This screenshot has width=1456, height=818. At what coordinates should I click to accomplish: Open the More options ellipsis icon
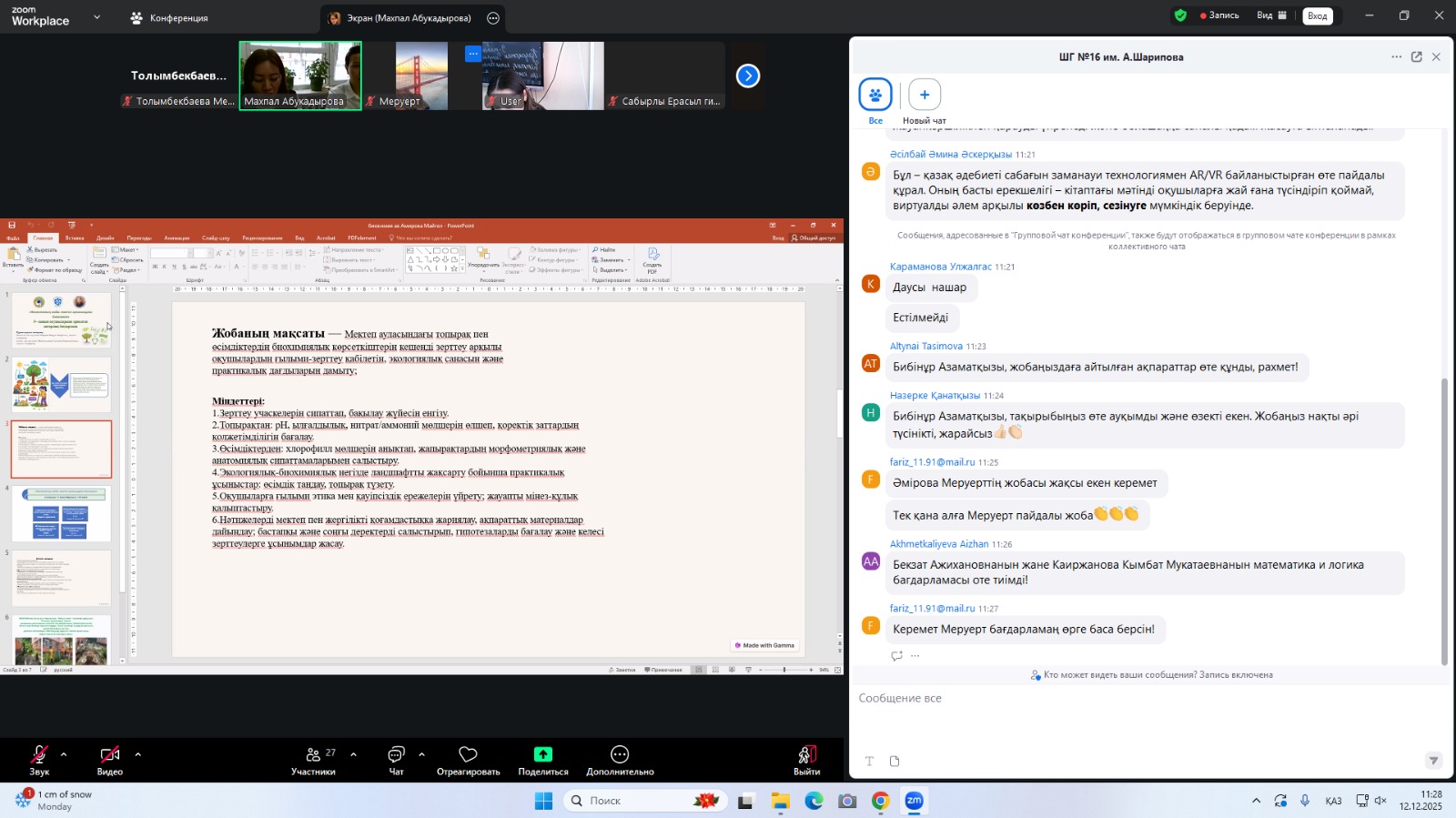click(x=620, y=755)
